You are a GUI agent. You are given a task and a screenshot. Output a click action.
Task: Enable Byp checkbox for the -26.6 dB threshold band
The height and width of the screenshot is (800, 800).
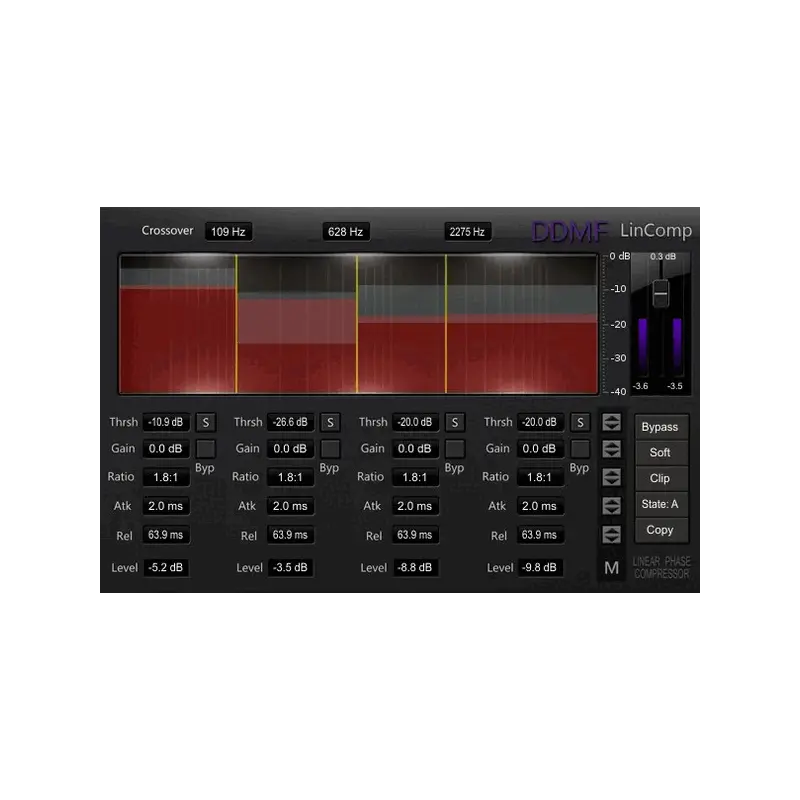click(x=330, y=449)
